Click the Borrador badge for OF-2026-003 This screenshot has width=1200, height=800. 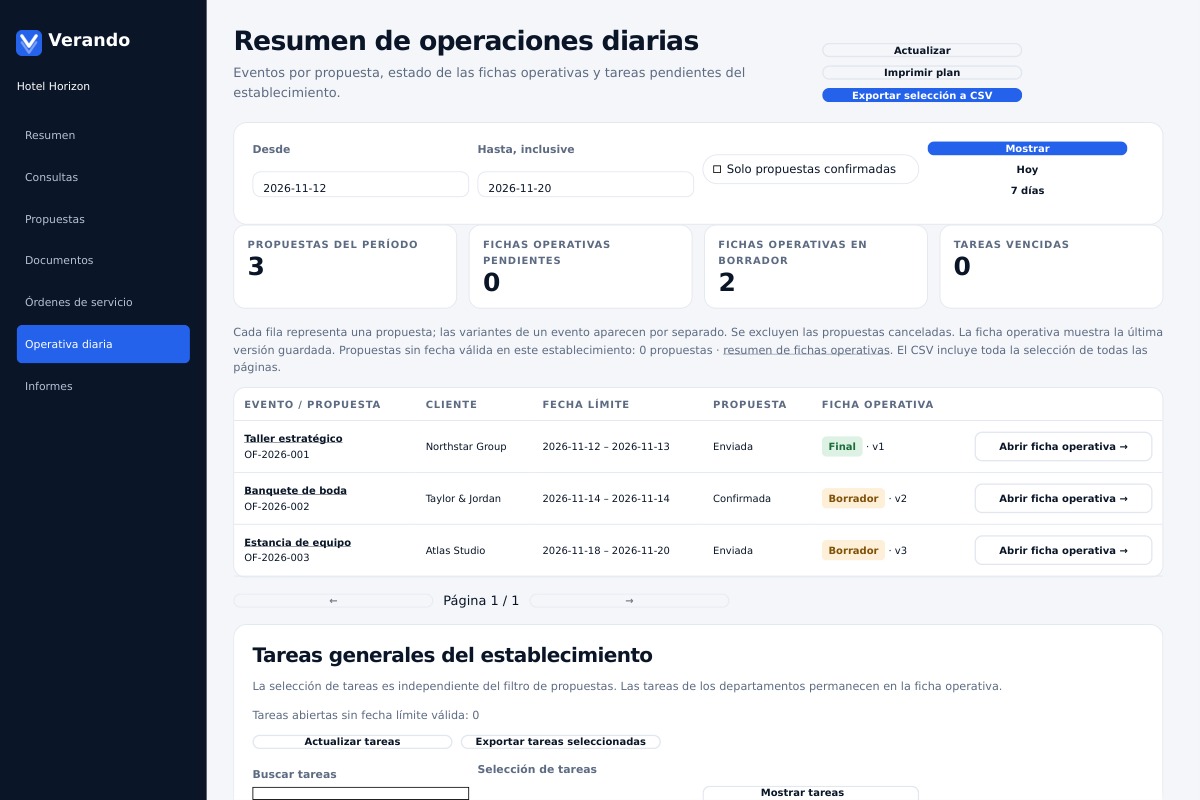pos(853,550)
